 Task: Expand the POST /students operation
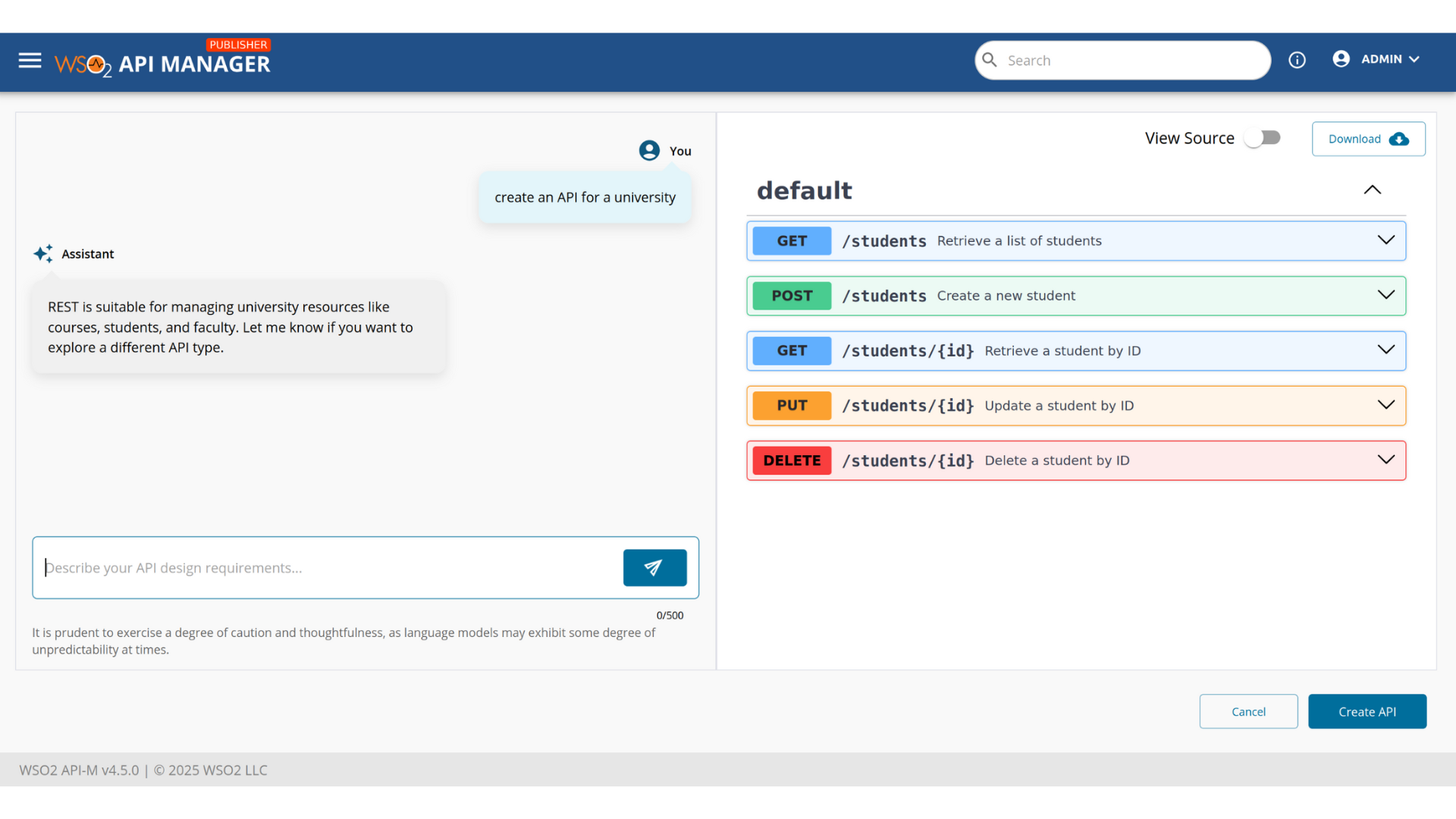[1385, 296]
